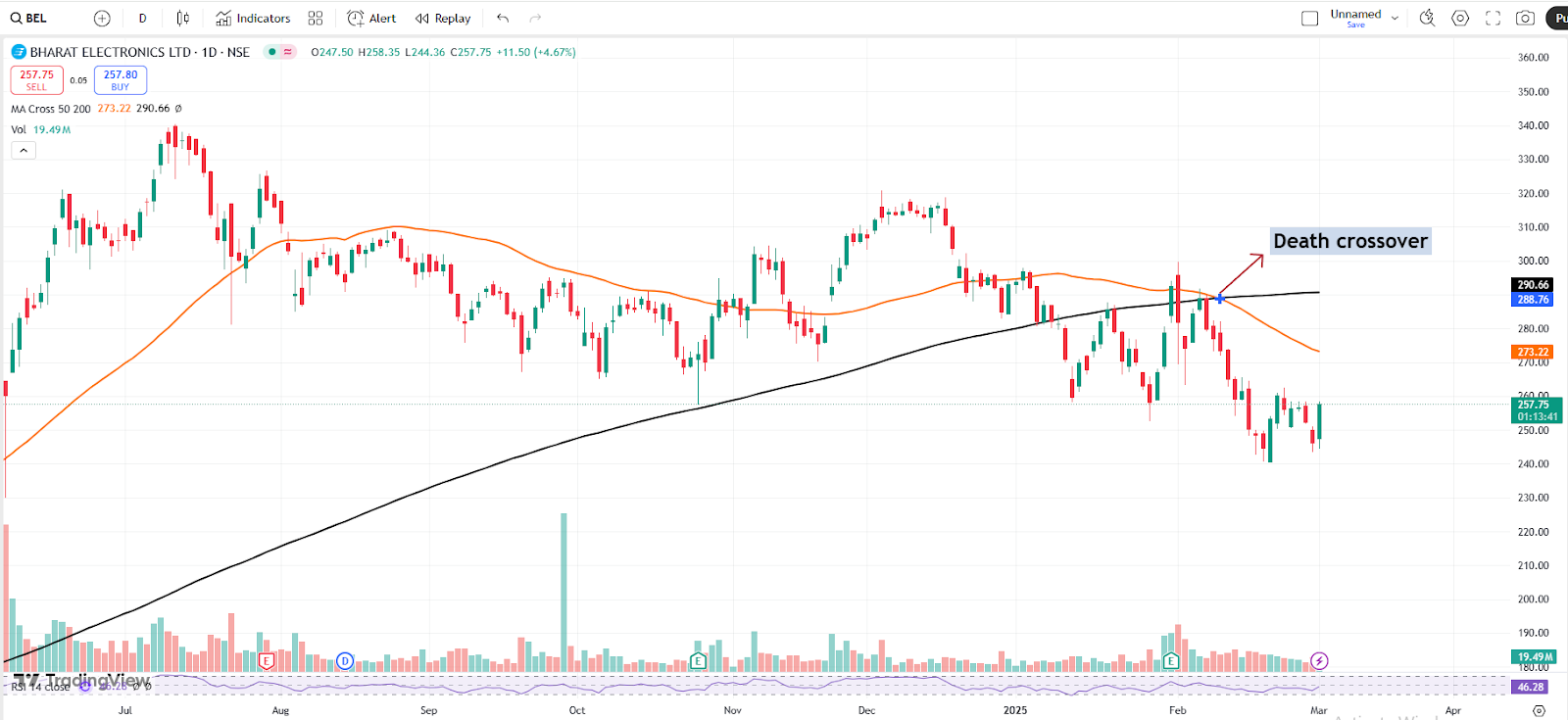Click the 257.80 BUY button

(x=121, y=80)
